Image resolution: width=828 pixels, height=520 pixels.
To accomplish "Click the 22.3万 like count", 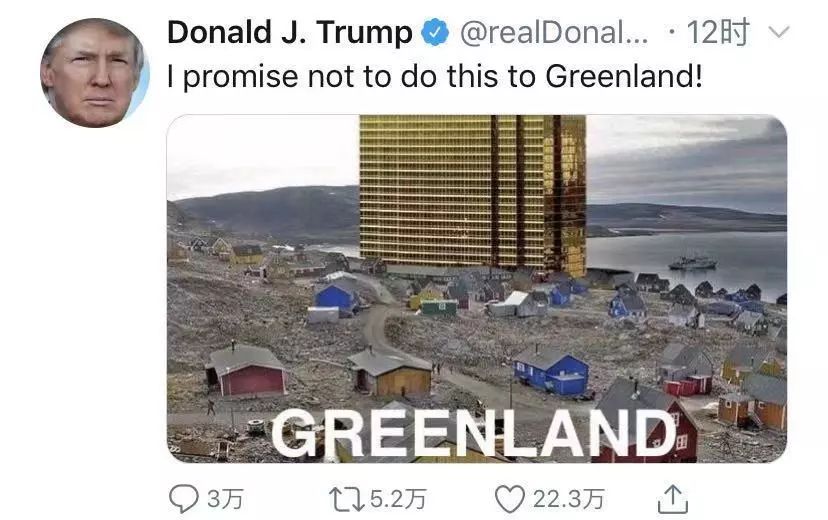I will coord(568,499).
